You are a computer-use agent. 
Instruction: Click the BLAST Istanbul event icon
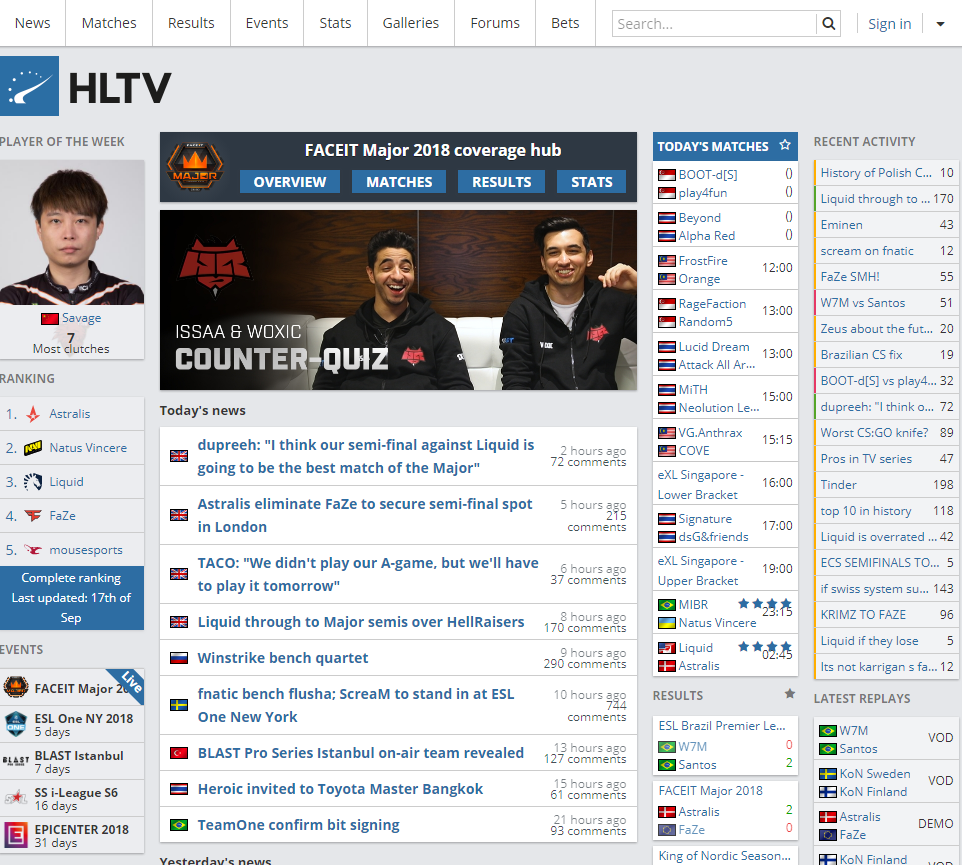click(16, 761)
